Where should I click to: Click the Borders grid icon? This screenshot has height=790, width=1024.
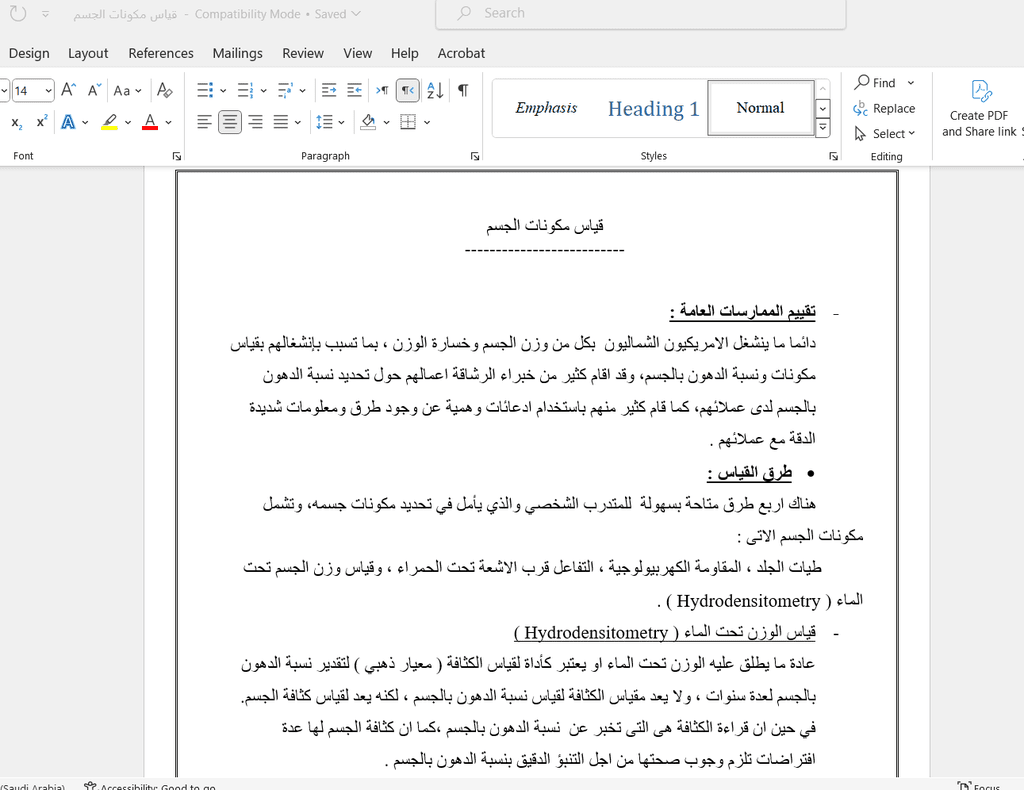pos(408,122)
